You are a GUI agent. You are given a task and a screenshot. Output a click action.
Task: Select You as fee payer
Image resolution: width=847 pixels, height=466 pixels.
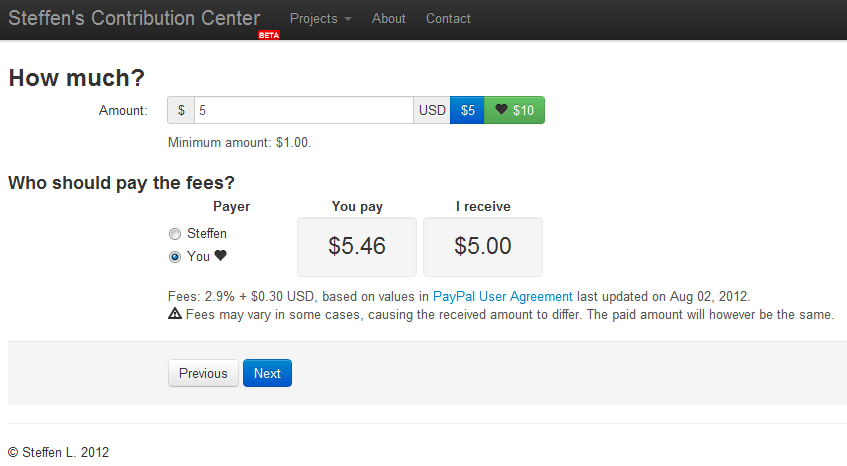(x=176, y=257)
